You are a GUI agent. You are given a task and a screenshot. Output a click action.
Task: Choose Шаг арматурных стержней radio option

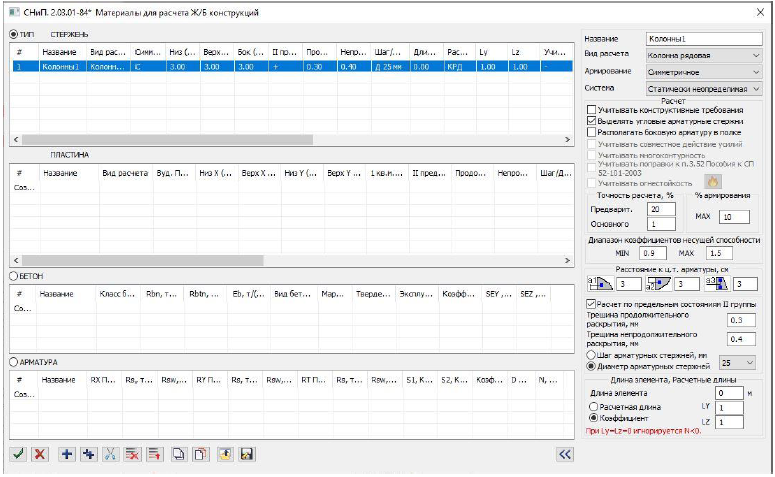(x=591, y=355)
